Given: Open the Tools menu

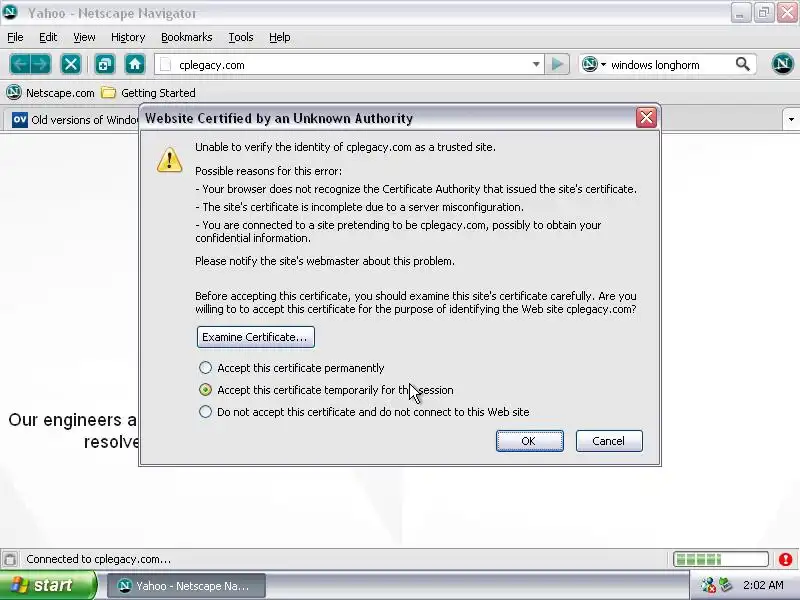Looking at the screenshot, I should (241, 37).
